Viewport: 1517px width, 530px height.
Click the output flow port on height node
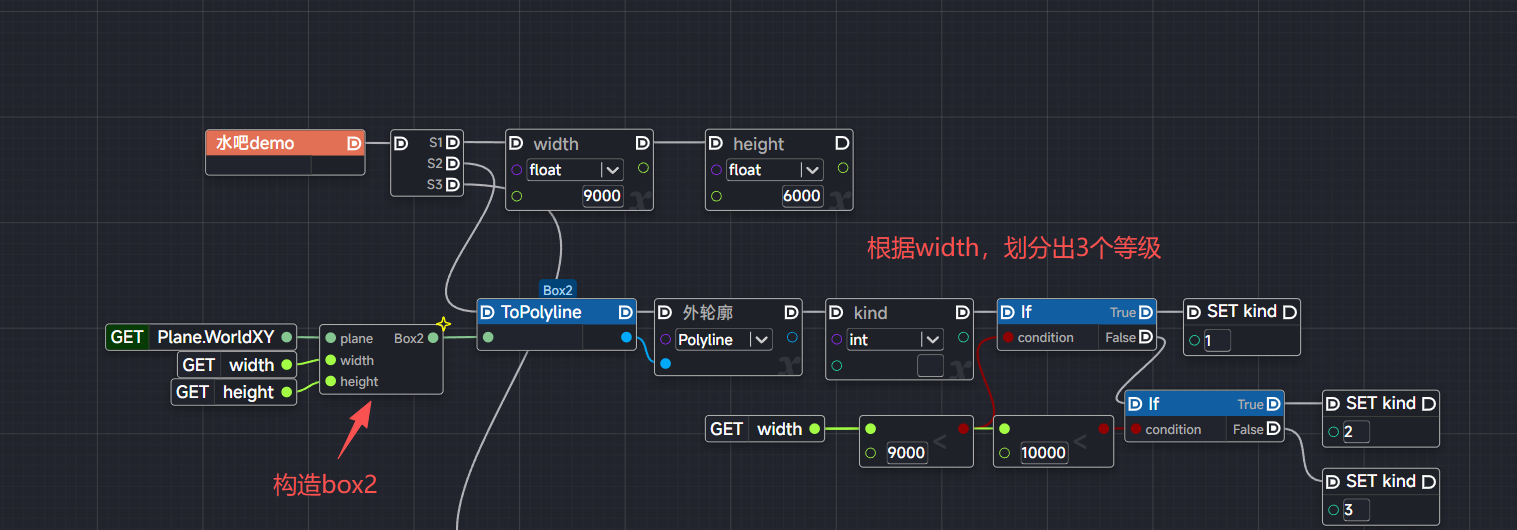[x=842, y=143]
